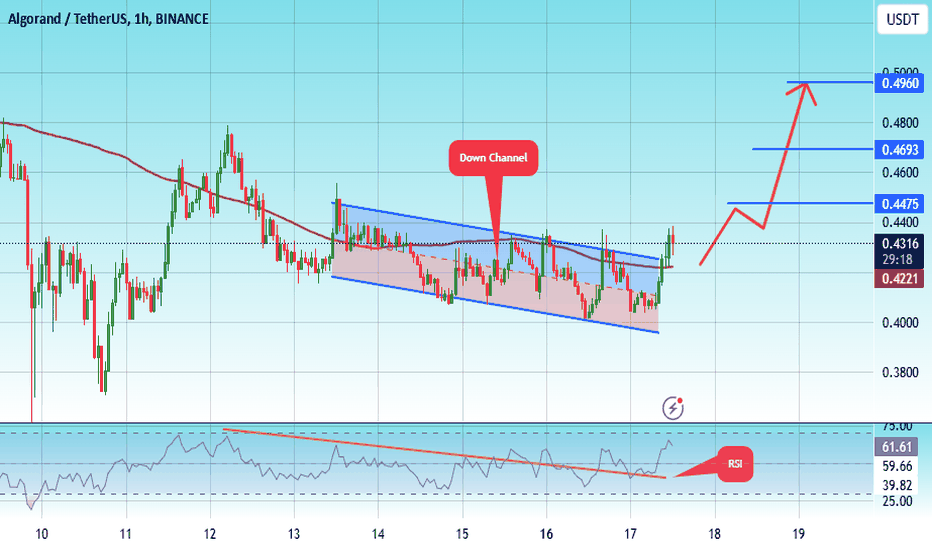Viewport: 932px width, 550px height.
Task: Click date 12 on the time axis
Action: tap(210, 534)
